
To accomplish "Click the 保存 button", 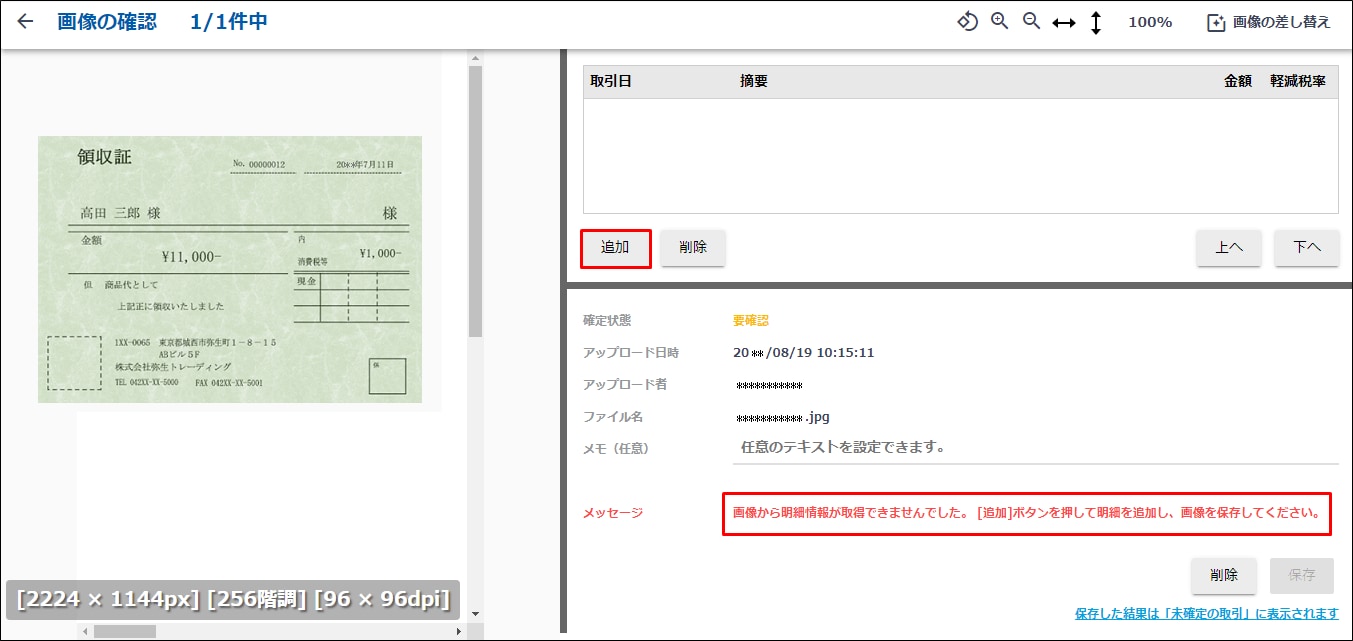I will click(1301, 575).
